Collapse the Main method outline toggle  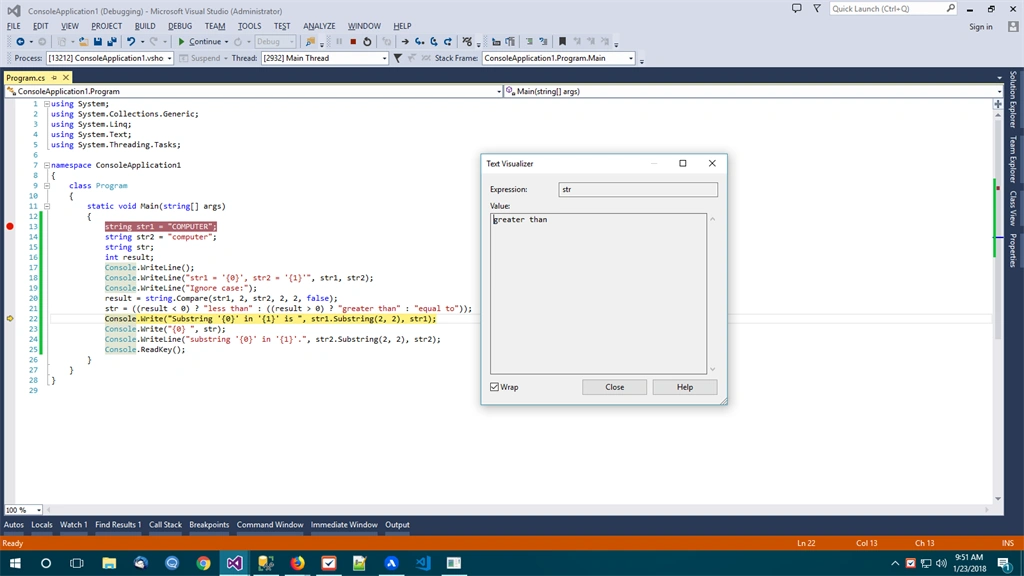pyautogui.click(x=46, y=206)
